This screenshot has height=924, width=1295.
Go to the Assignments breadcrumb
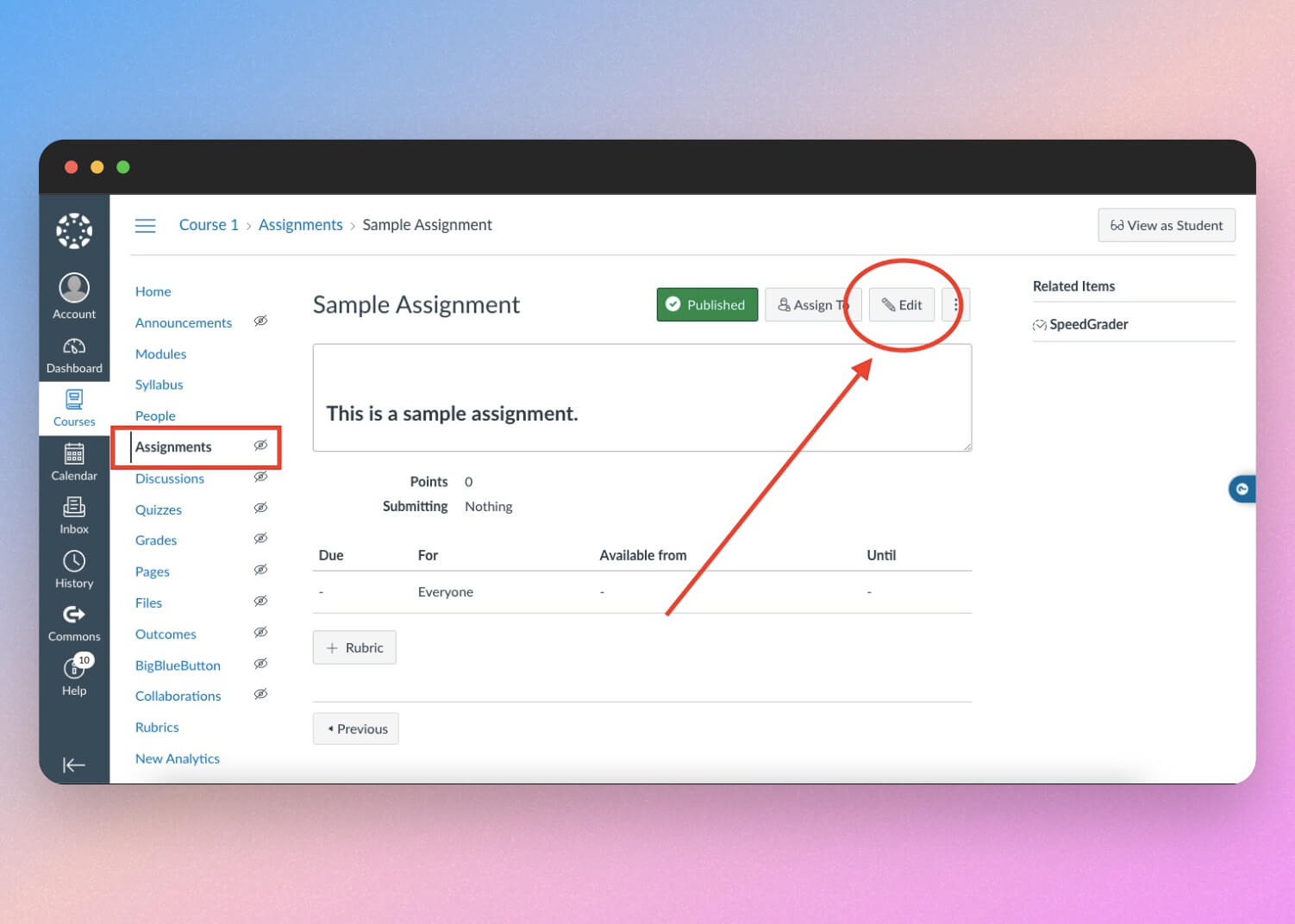point(300,224)
